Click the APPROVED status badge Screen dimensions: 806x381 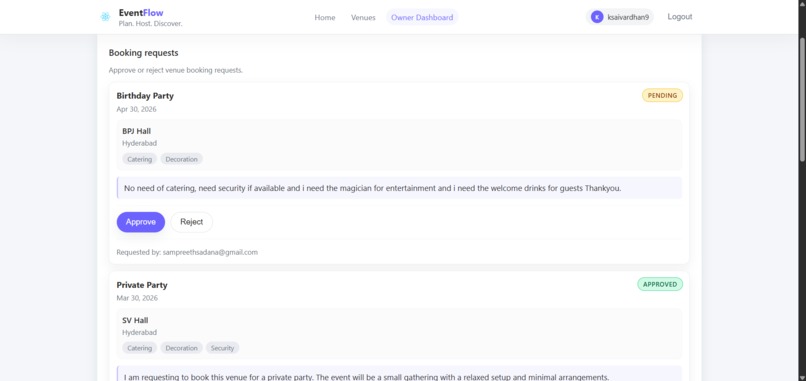click(660, 284)
